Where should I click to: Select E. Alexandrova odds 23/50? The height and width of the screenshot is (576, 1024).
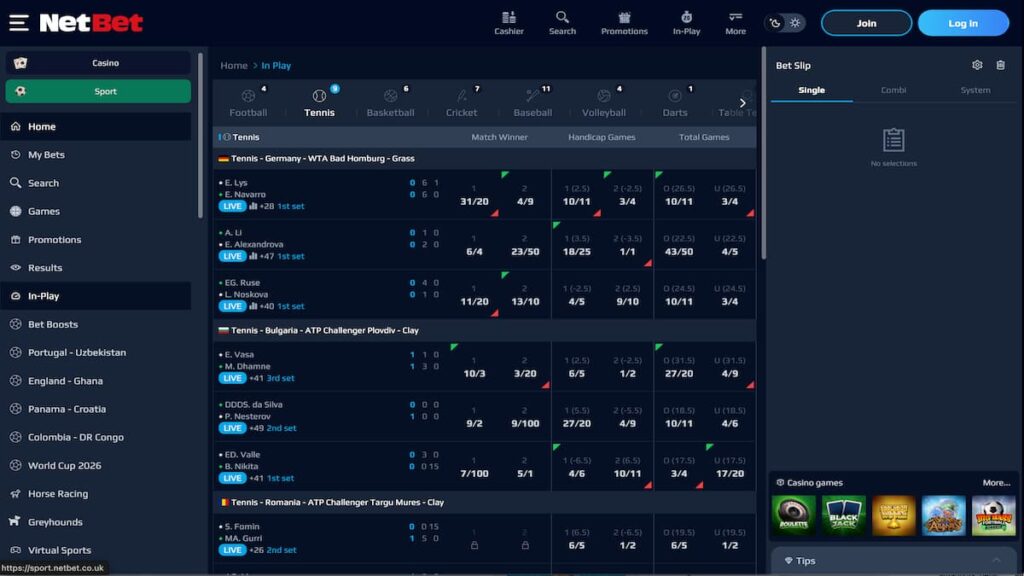[x=525, y=245]
